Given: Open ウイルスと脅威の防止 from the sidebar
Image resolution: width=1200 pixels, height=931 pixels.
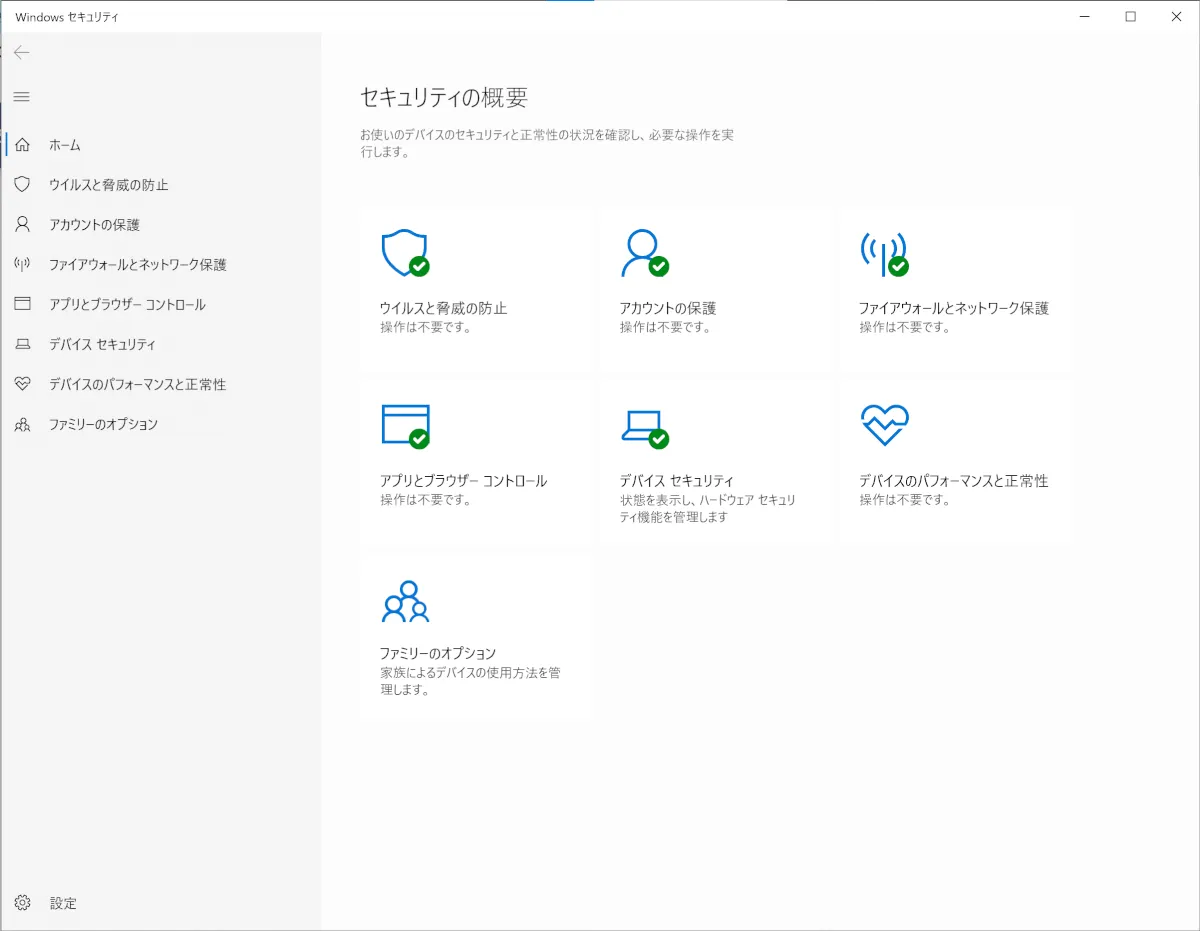Looking at the screenshot, I should tap(108, 185).
